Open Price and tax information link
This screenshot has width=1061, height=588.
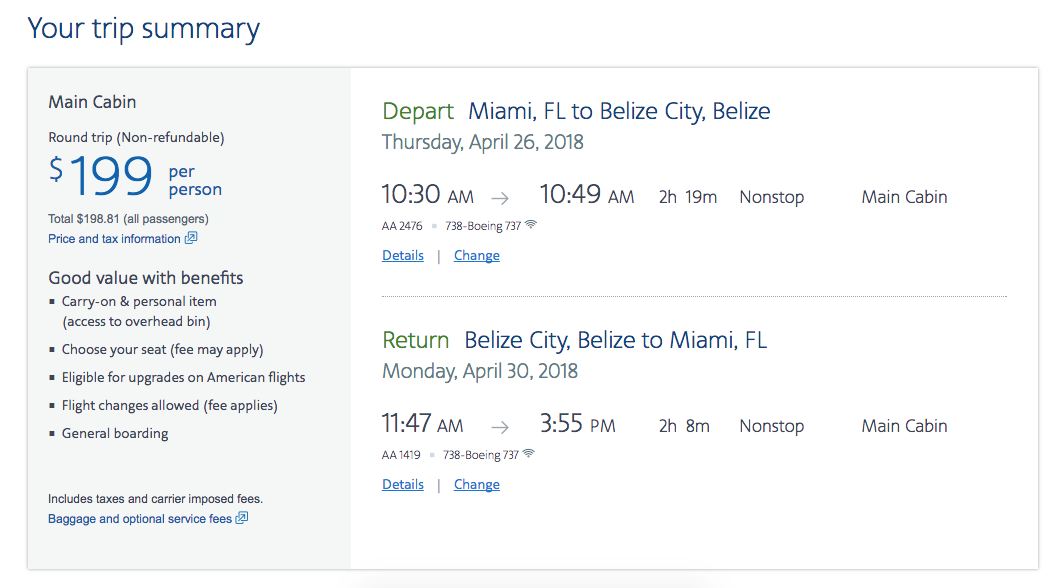click(x=114, y=239)
